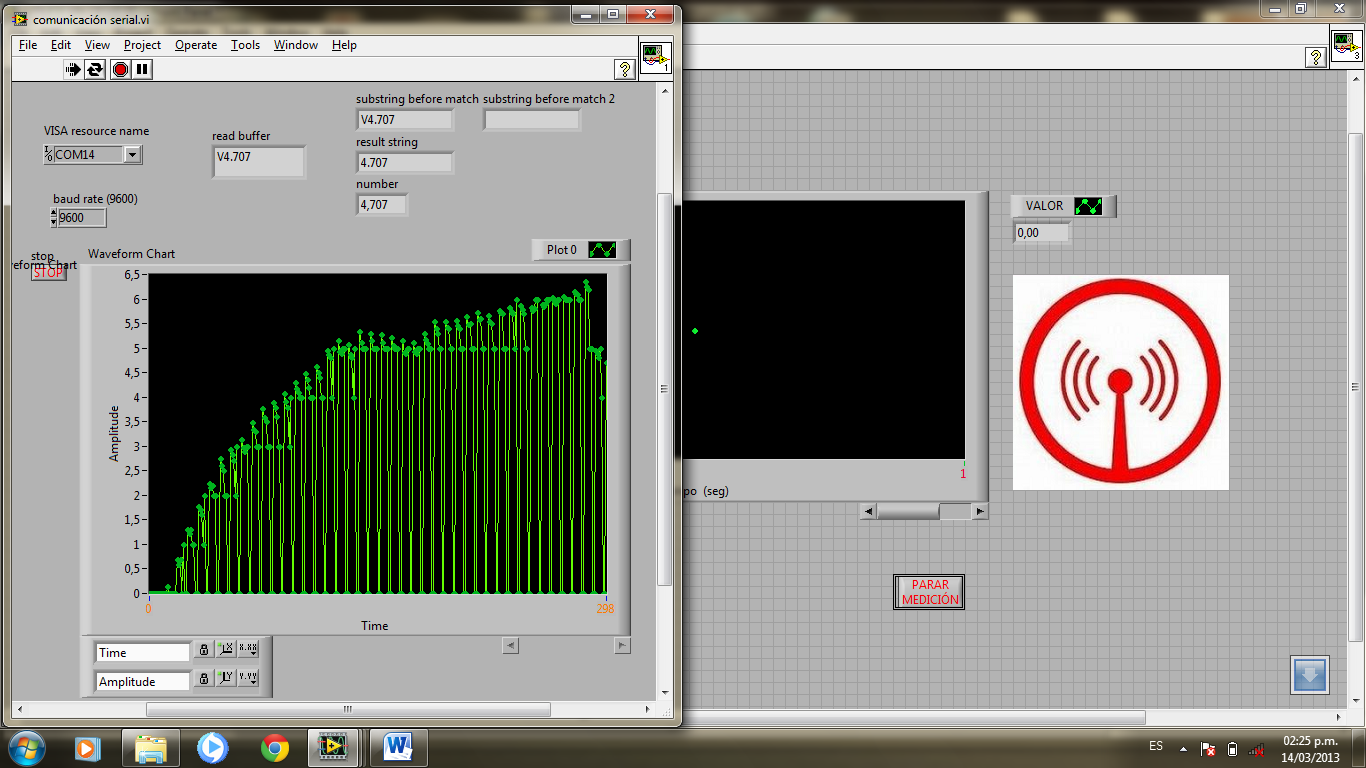The height and width of the screenshot is (768, 1366).
Task: Click the VALOR plot legend icon
Action: tap(1088, 206)
